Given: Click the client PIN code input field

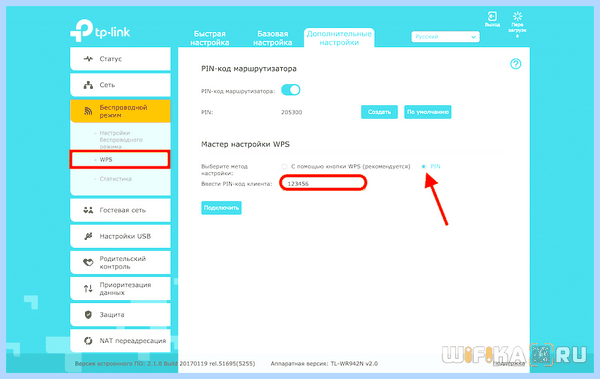Looking at the screenshot, I should [x=323, y=183].
